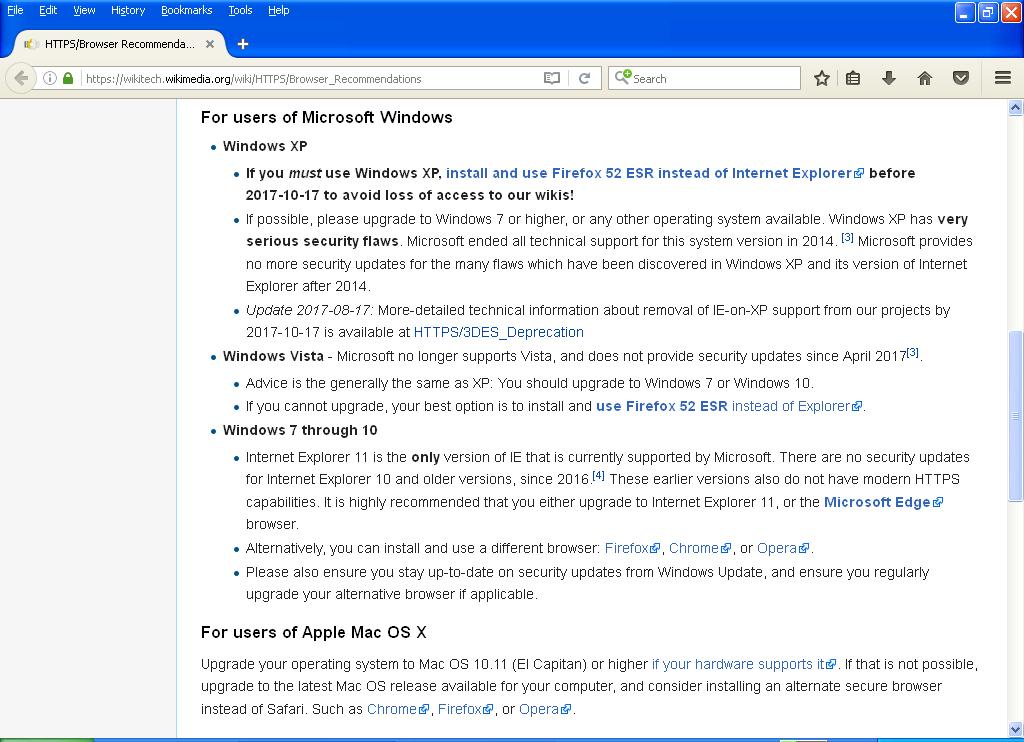The width and height of the screenshot is (1024, 742).
Task: Toggle Reader View icon in address bar
Action: tap(552, 78)
